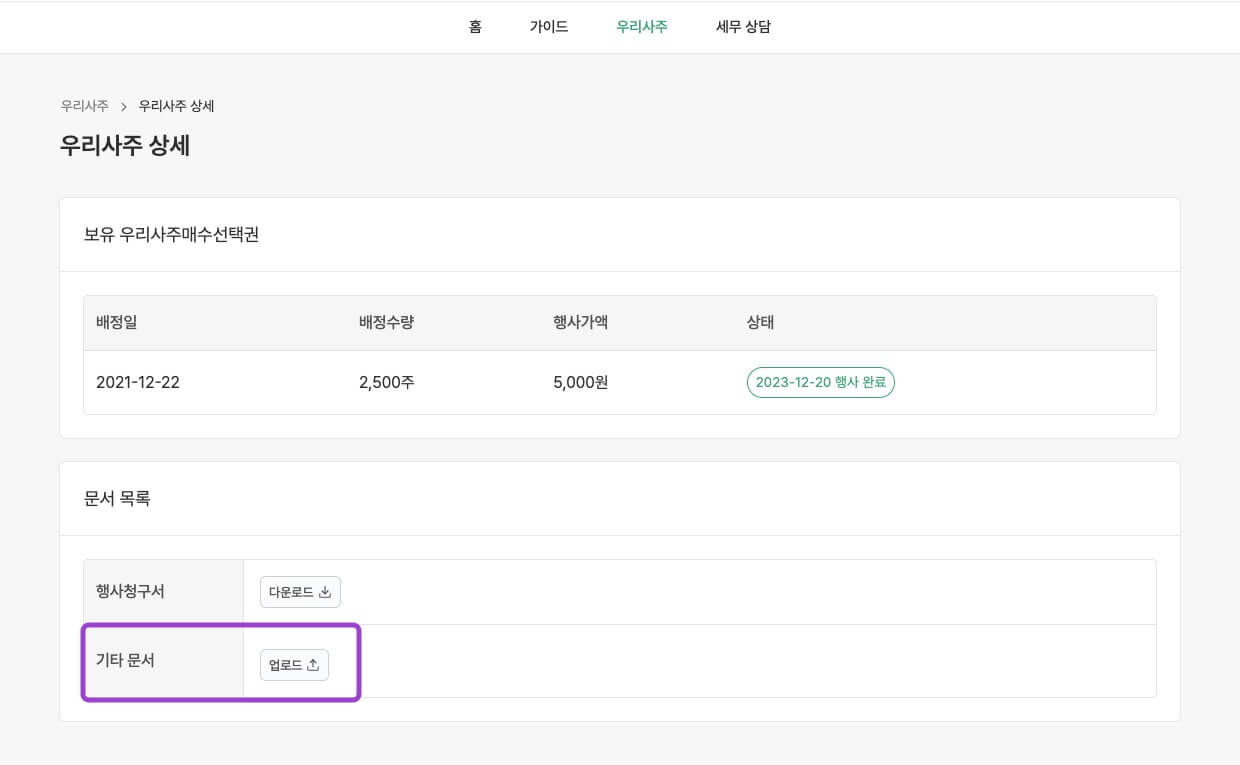Screen dimensions: 1240x765
Task: Click the 행사가액 column header
Action: [580, 323]
